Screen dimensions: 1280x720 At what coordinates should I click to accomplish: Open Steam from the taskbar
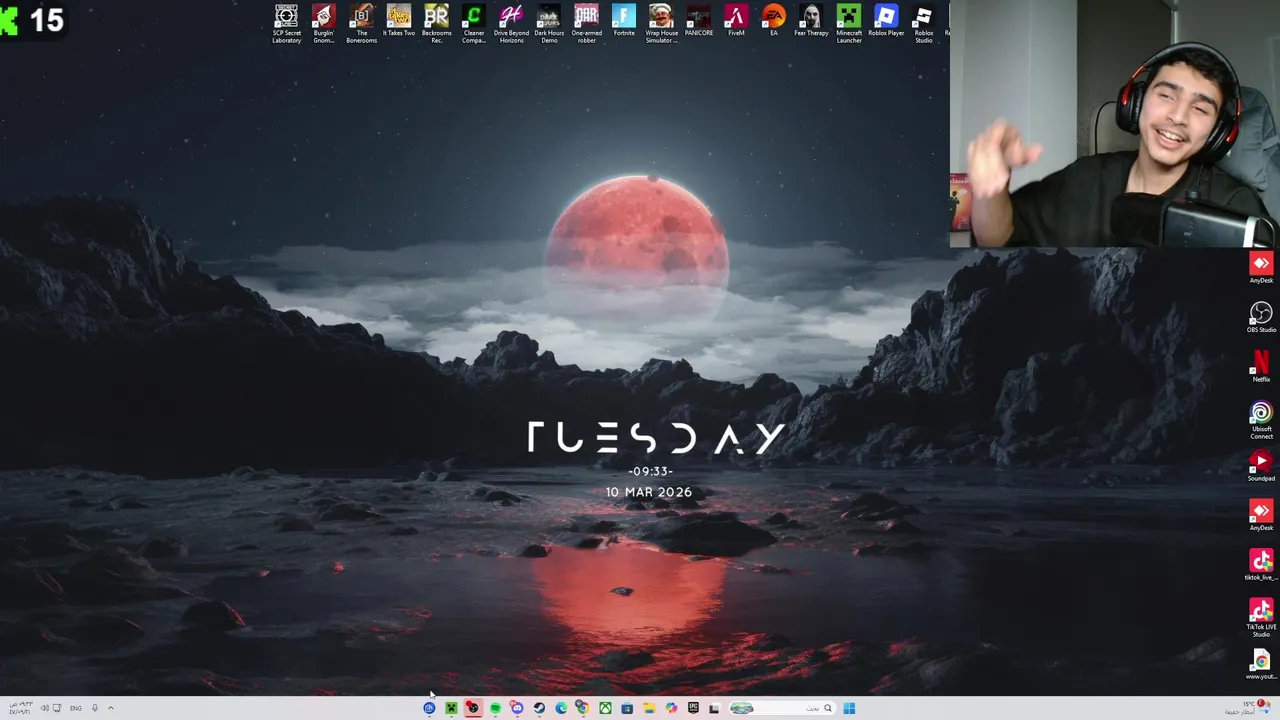539,708
